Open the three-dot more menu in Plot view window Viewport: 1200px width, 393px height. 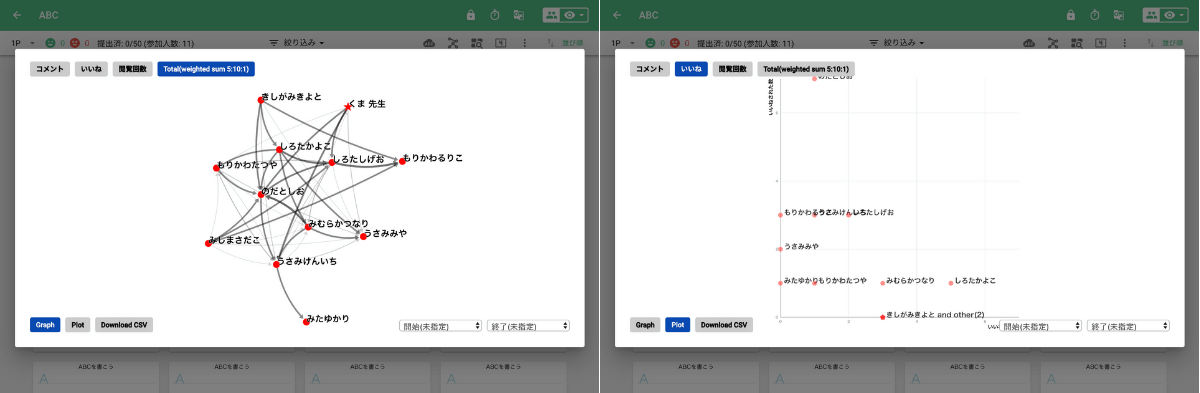pyautogui.click(x=1125, y=43)
